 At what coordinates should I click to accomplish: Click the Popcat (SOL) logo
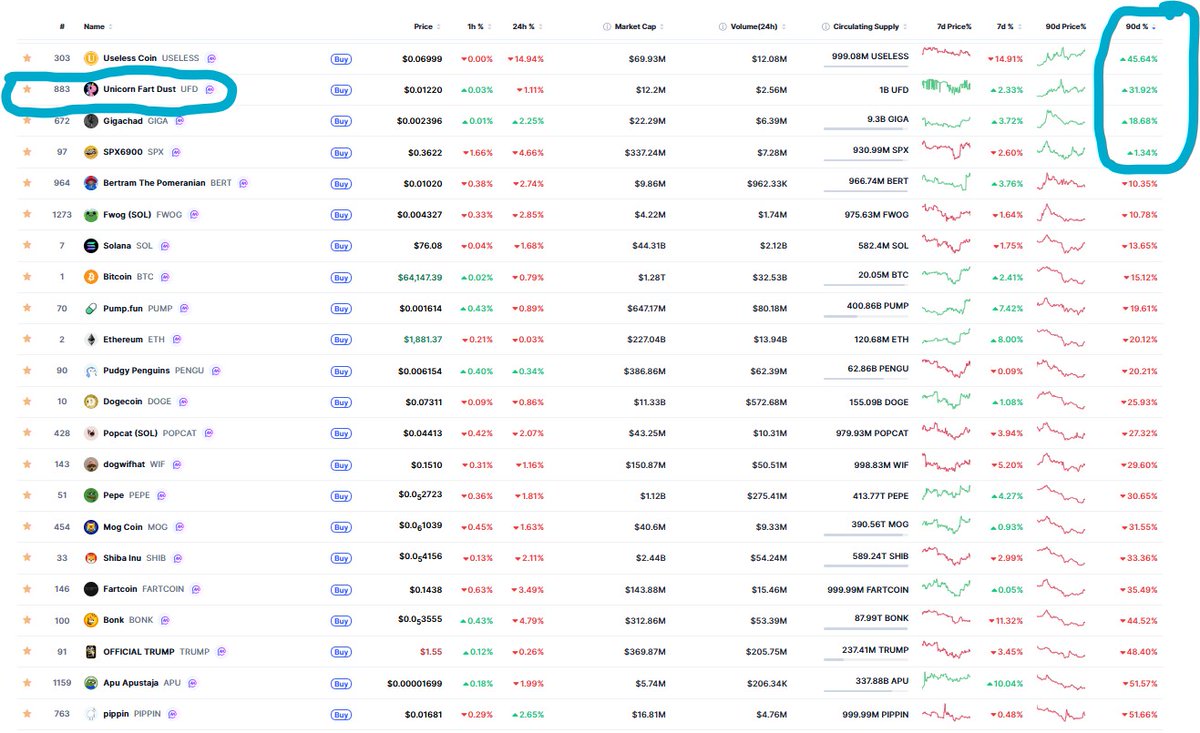tap(91, 434)
